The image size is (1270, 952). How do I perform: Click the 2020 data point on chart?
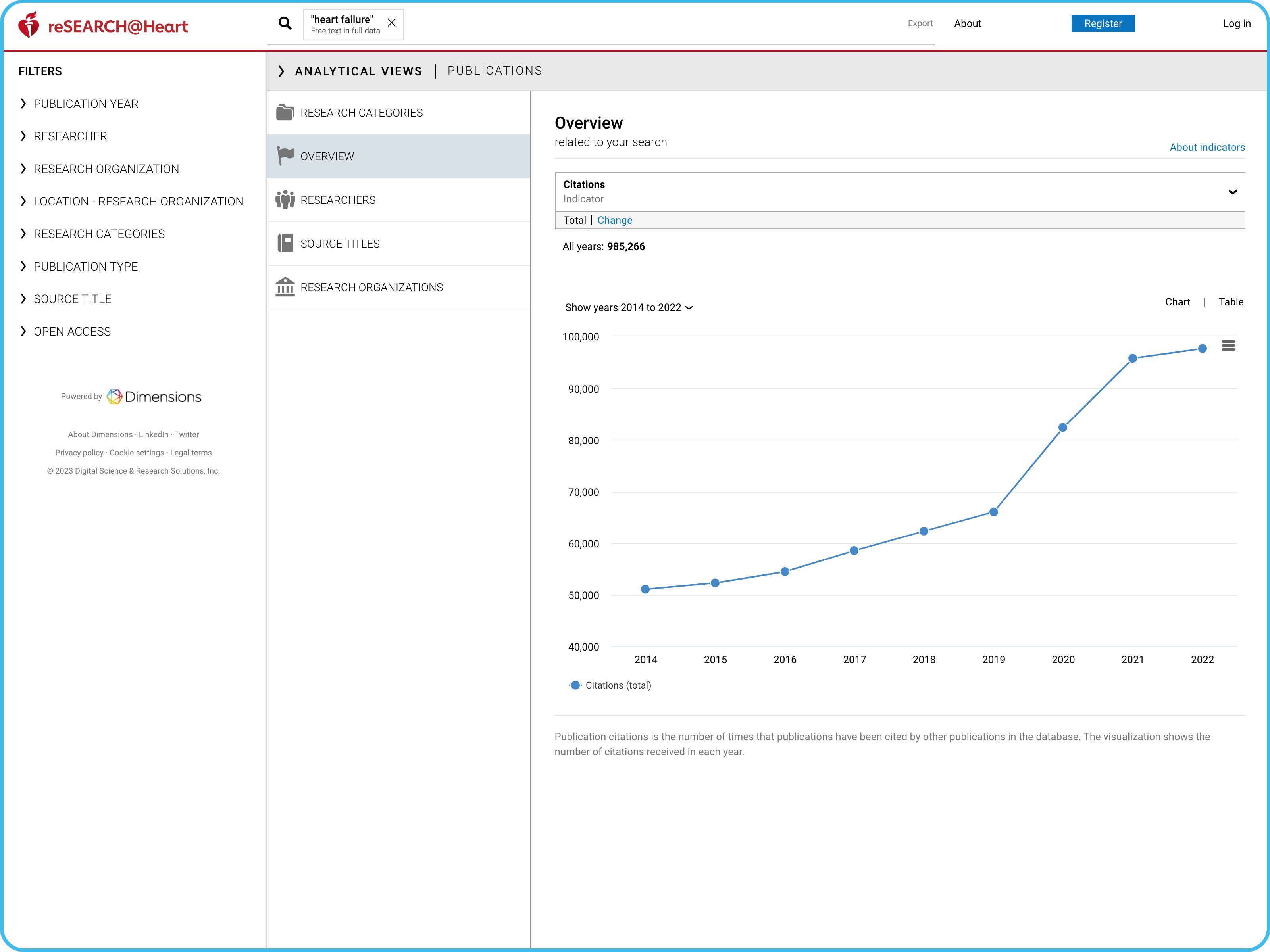point(1063,428)
